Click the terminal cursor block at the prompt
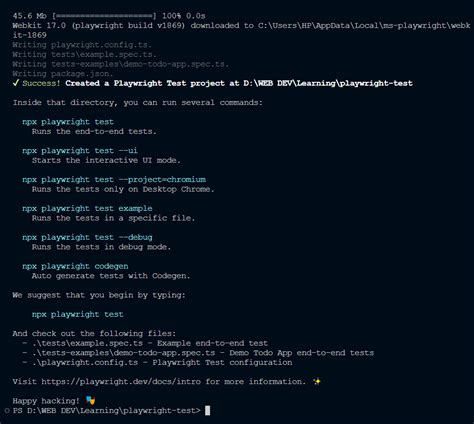The width and height of the screenshot is (474, 424). tap(207, 410)
